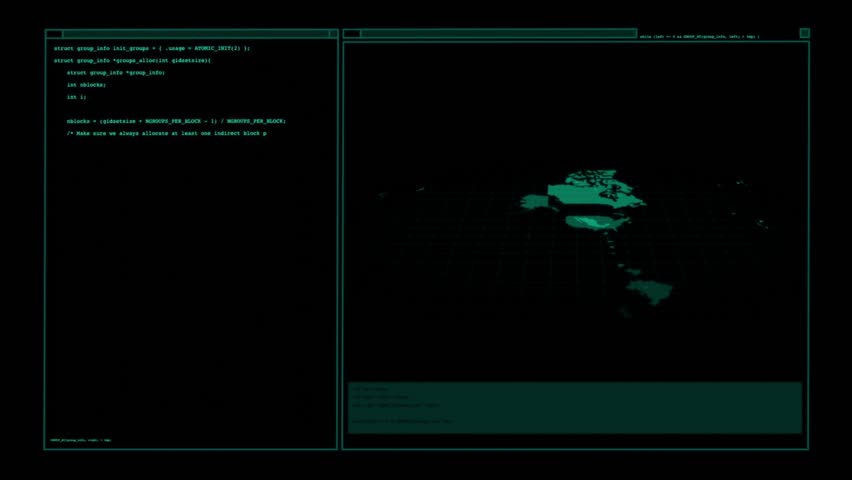Click the small "while (left" text above the map window

pyautogui.click(x=699, y=37)
